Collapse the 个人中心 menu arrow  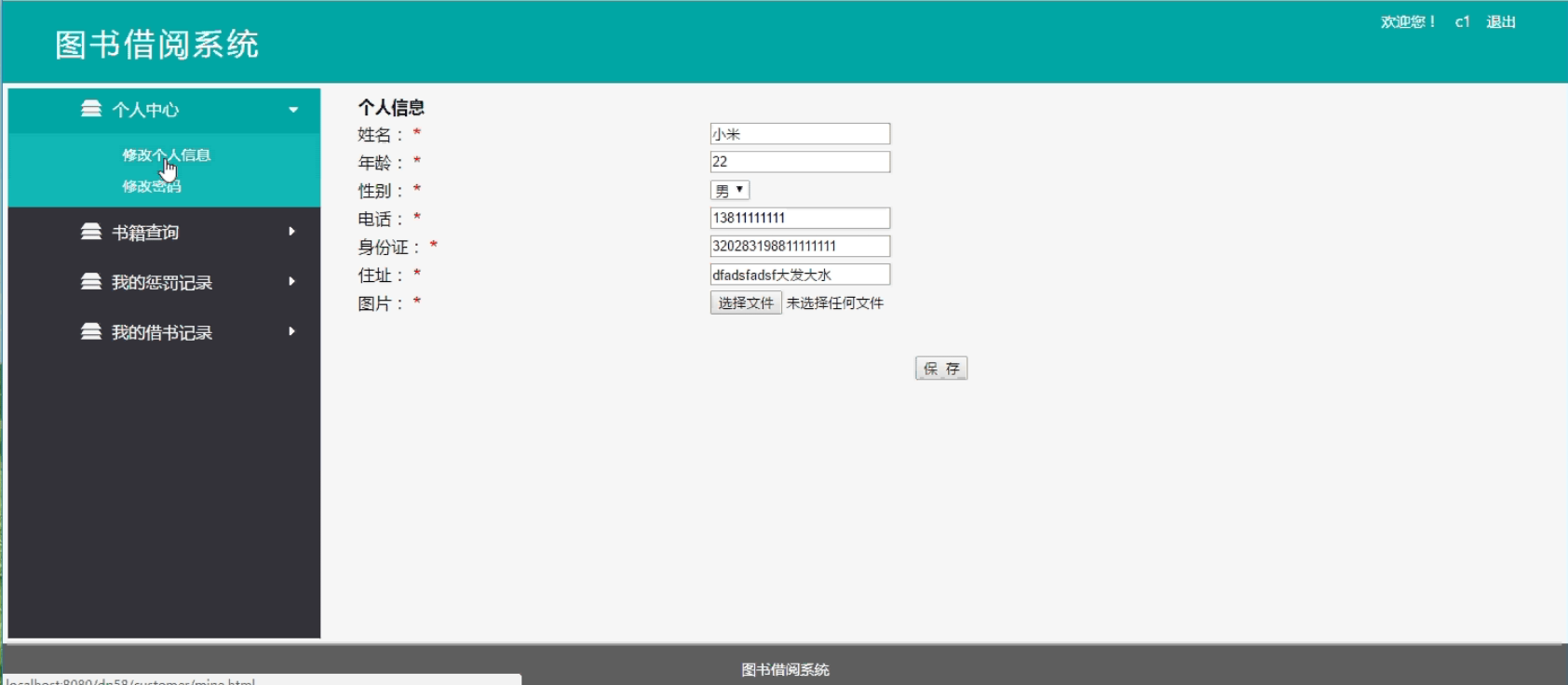tap(293, 110)
